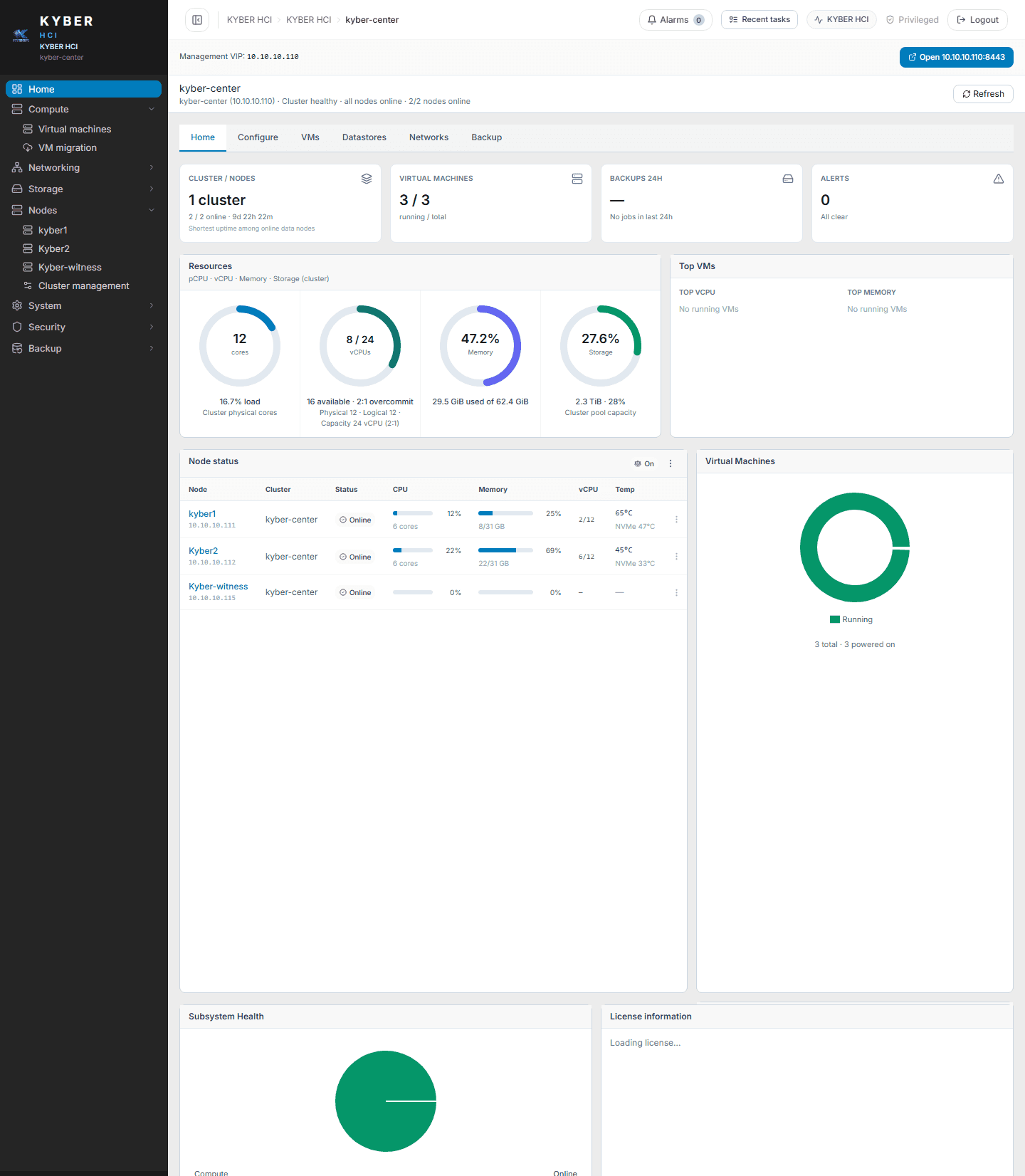Open Kyber2 row actions menu
The height and width of the screenshot is (1176, 1025).
coord(676,557)
